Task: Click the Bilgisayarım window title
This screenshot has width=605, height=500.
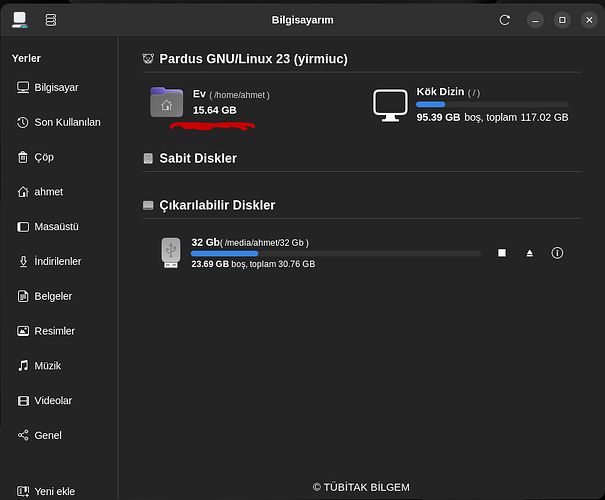Action: point(302,20)
